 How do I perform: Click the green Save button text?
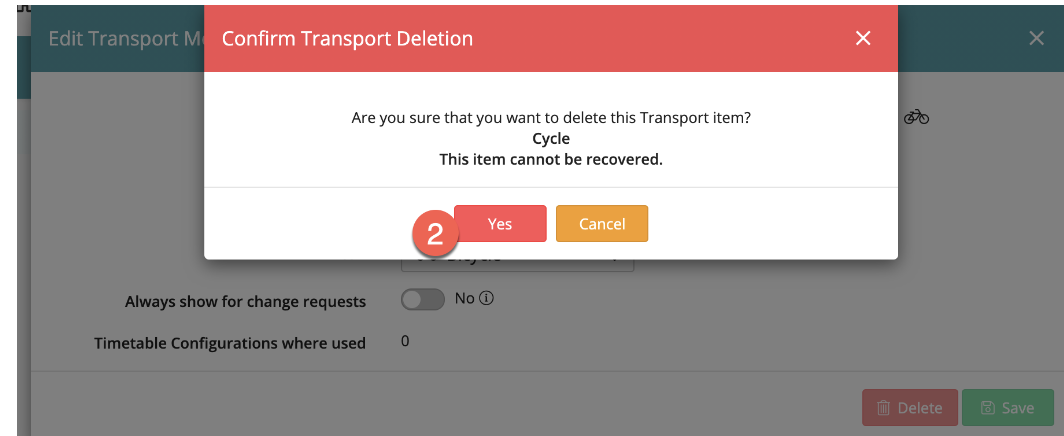point(1018,408)
